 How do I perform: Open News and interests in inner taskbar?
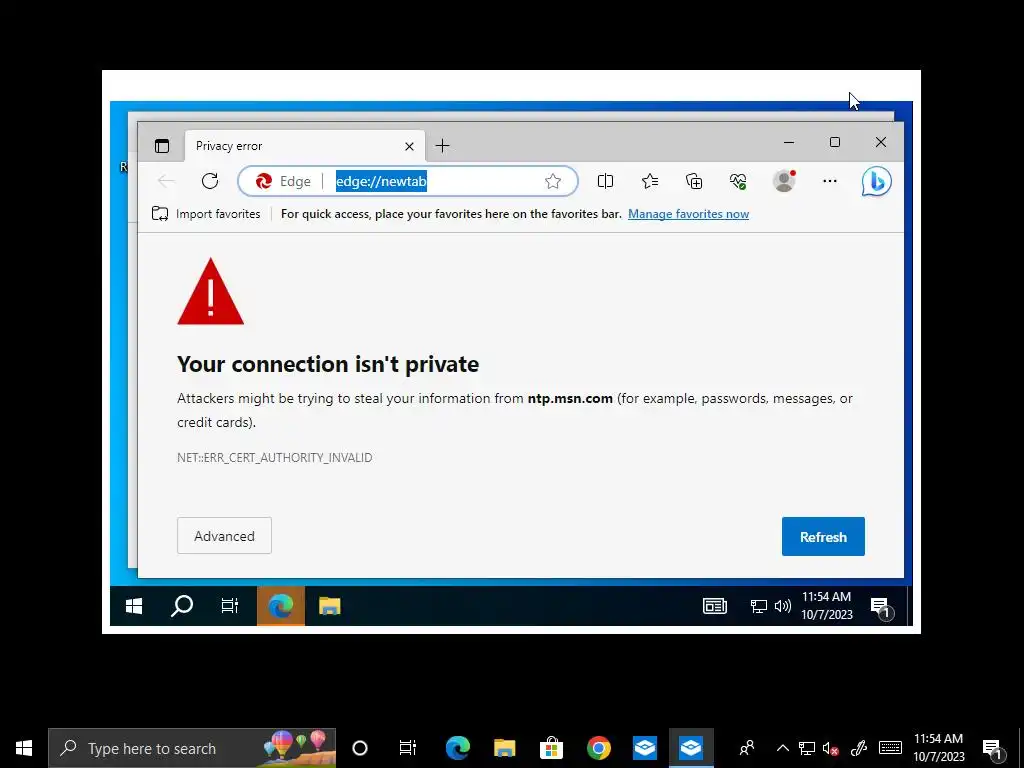pyautogui.click(x=714, y=606)
